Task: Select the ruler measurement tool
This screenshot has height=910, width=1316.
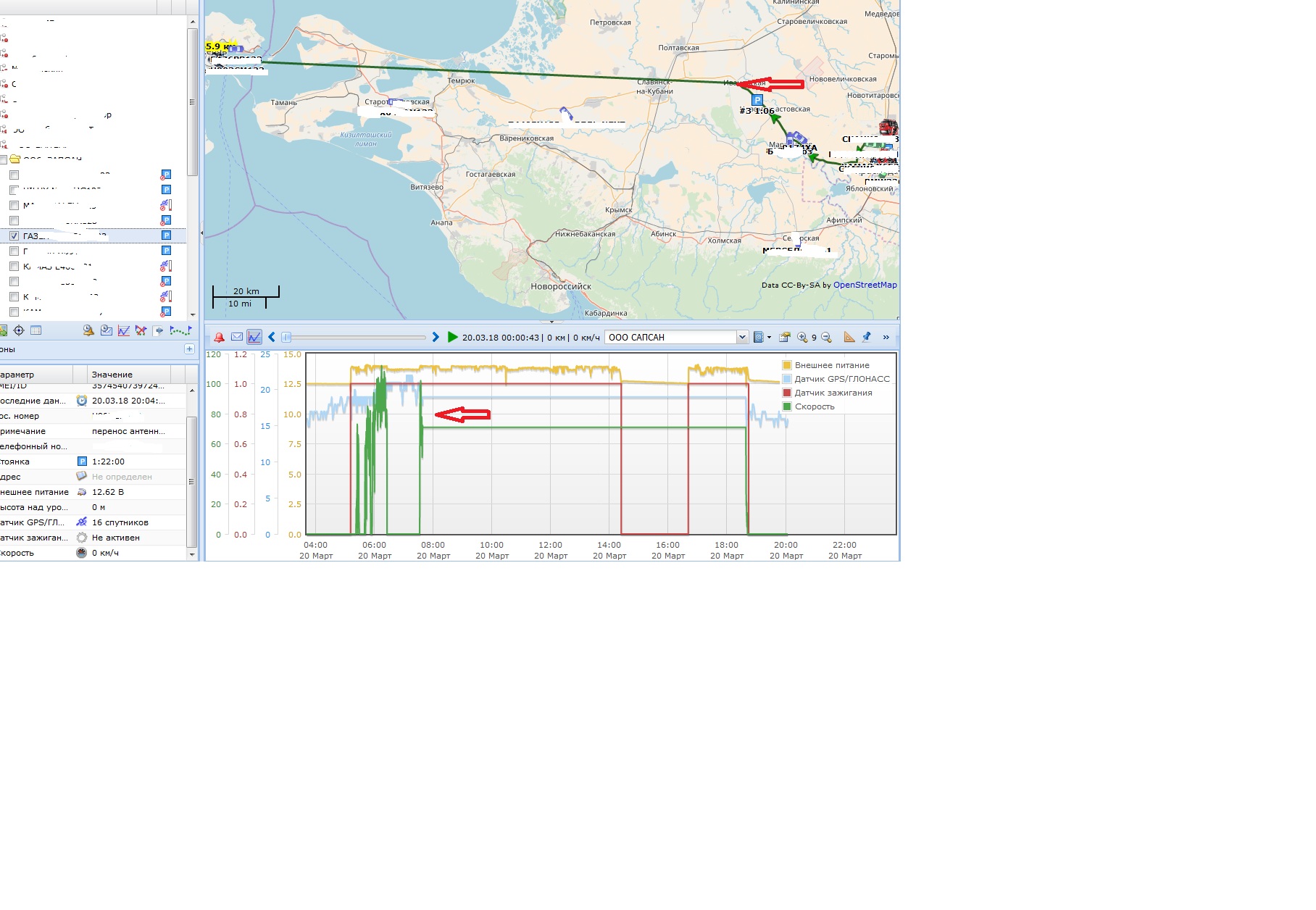Action: click(x=849, y=338)
